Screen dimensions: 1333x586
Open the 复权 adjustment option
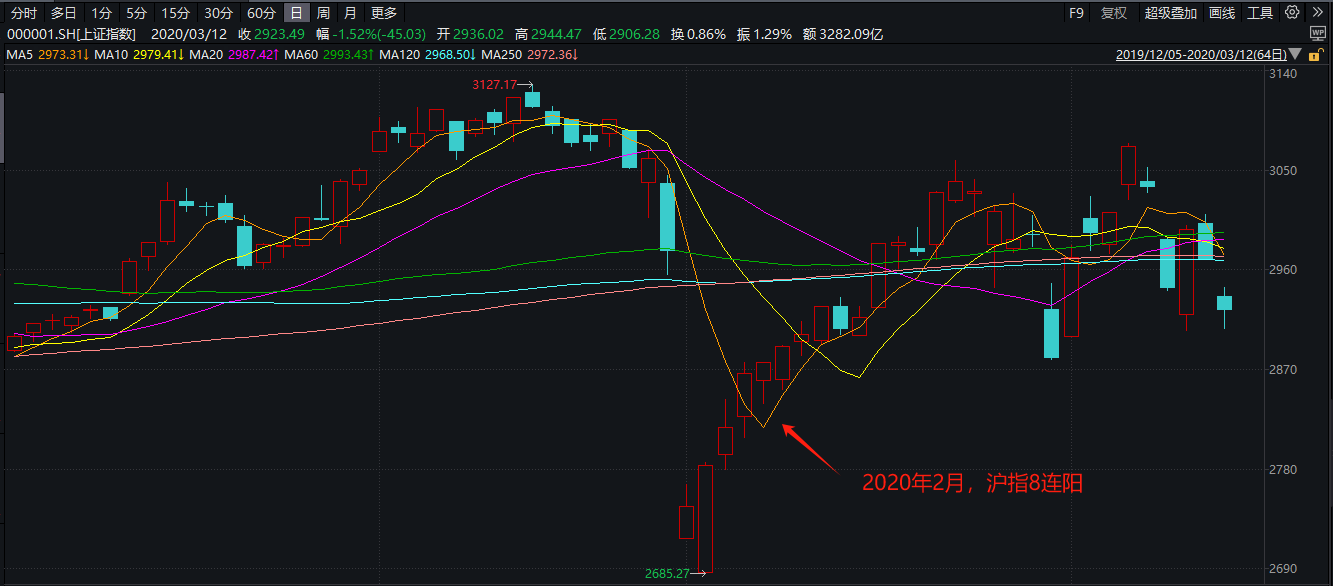pos(1114,13)
